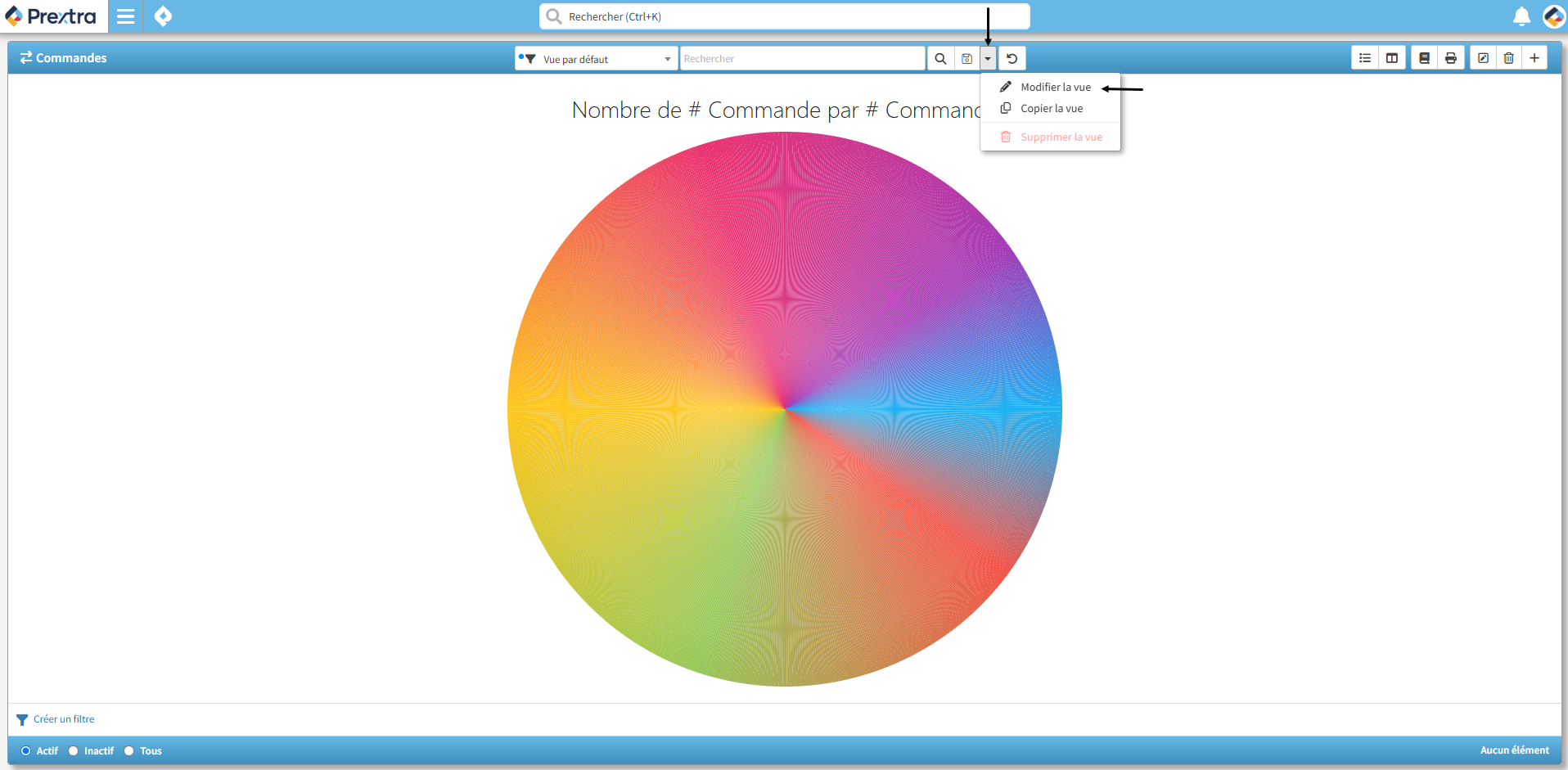Click the reset/refresh view icon

(1012, 59)
